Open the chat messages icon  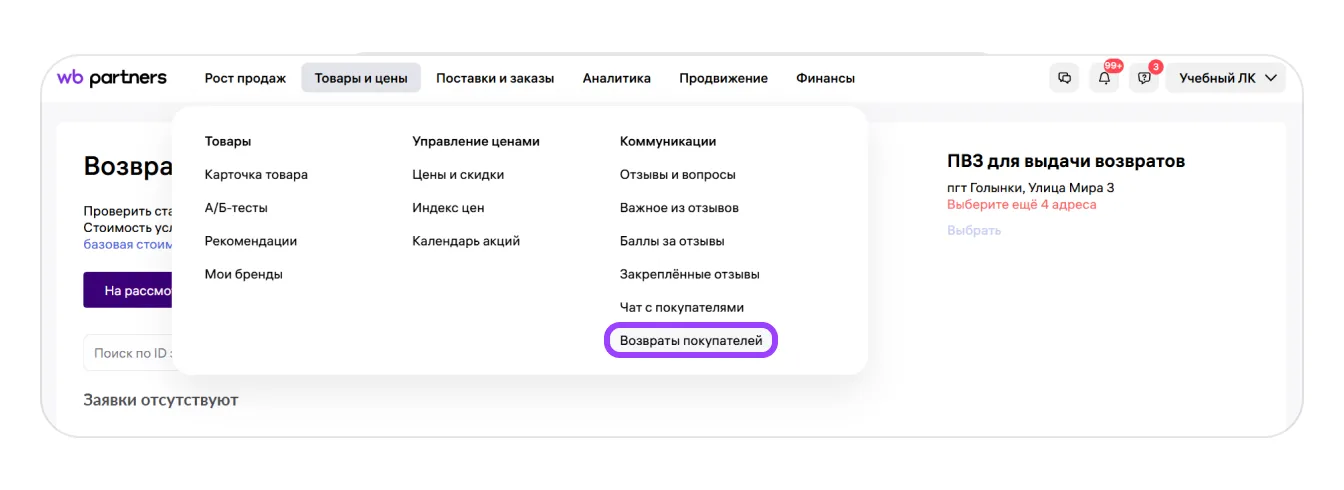1064,78
